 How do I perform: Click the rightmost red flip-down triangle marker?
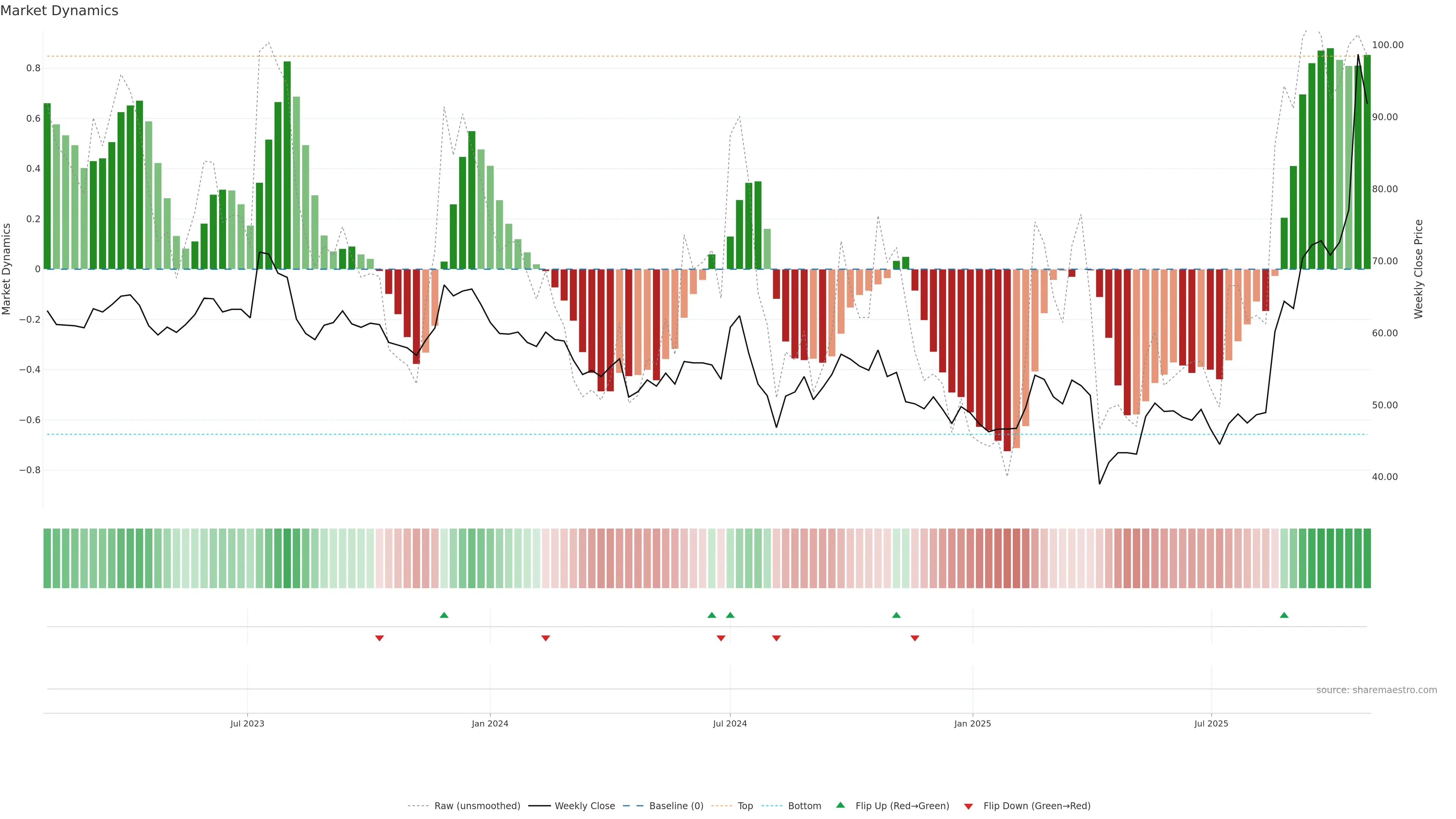(915, 638)
